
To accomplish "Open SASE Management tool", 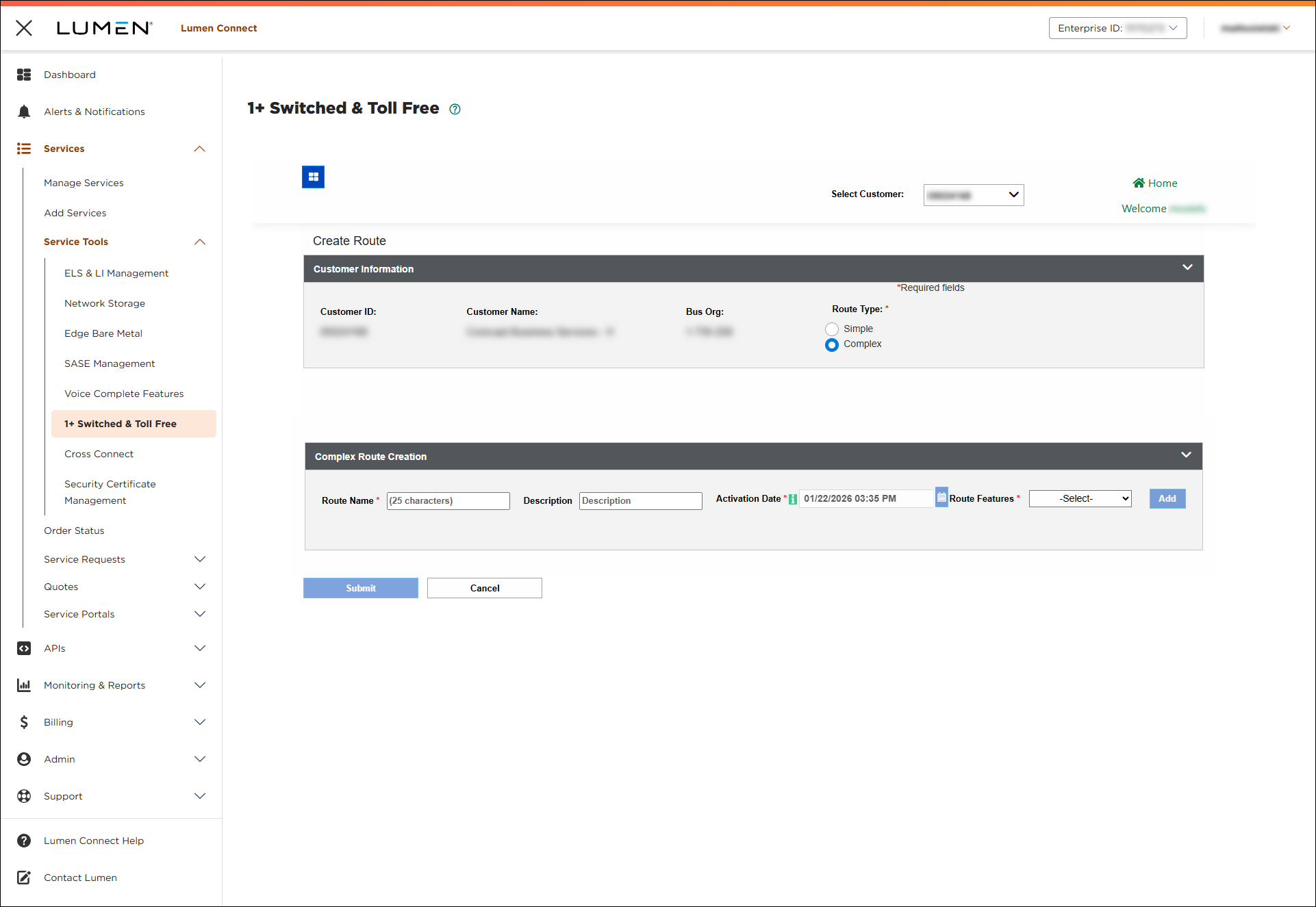I will [110, 363].
